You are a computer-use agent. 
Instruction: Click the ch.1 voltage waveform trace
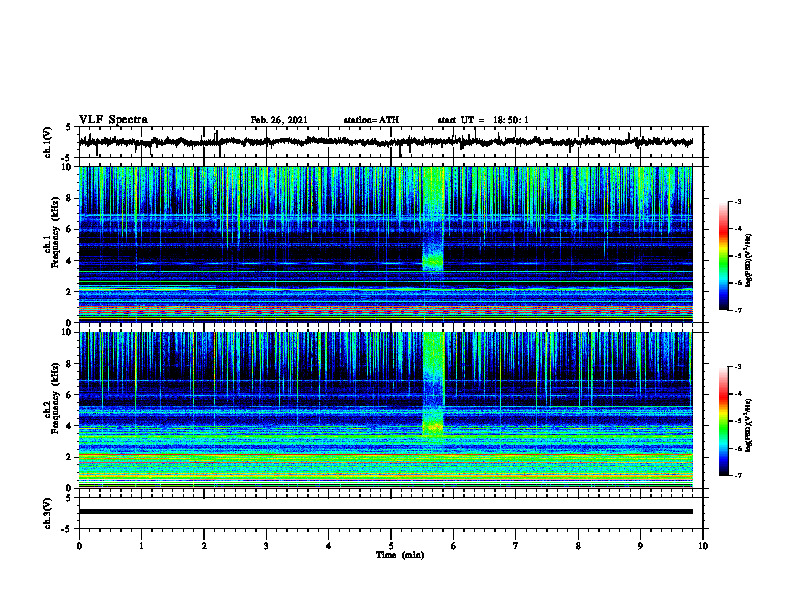click(x=385, y=142)
